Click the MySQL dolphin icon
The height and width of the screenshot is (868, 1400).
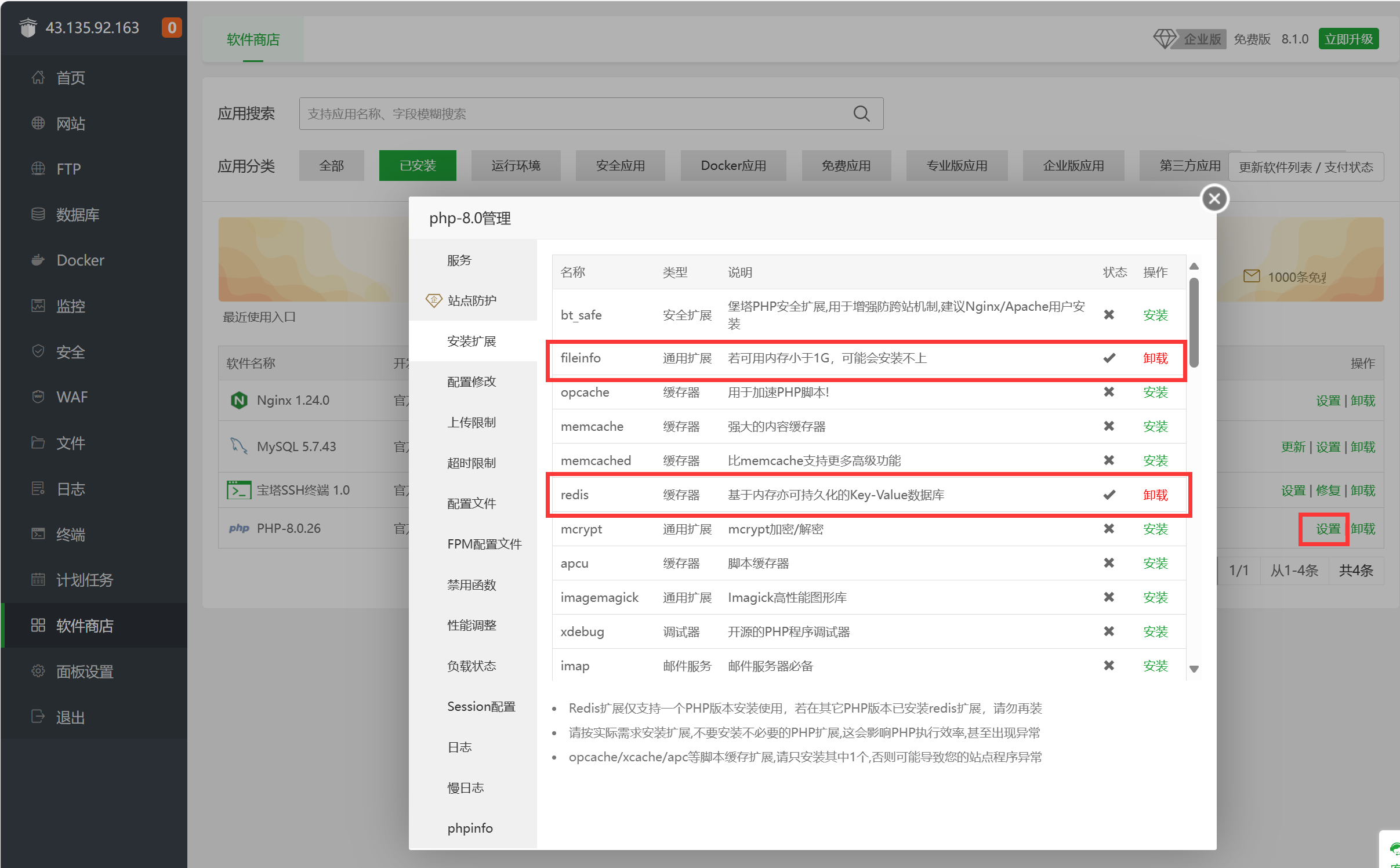pos(239,446)
